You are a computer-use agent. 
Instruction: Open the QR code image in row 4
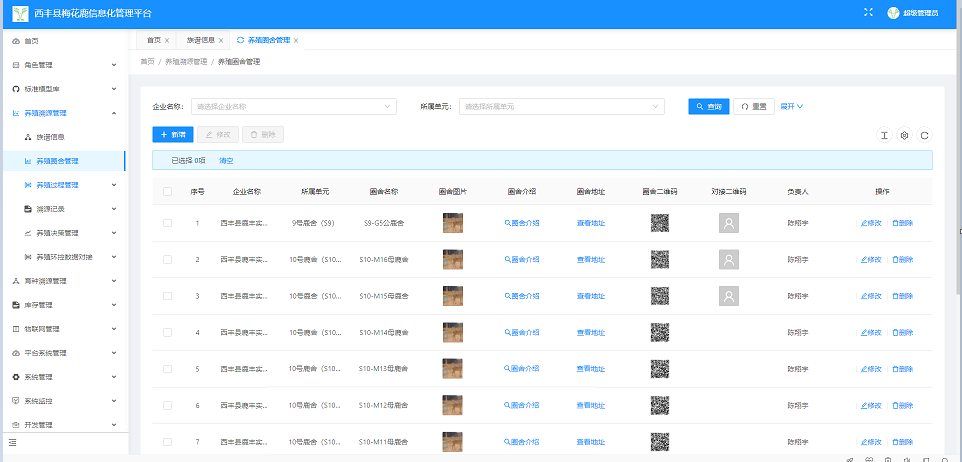pos(660,333)
